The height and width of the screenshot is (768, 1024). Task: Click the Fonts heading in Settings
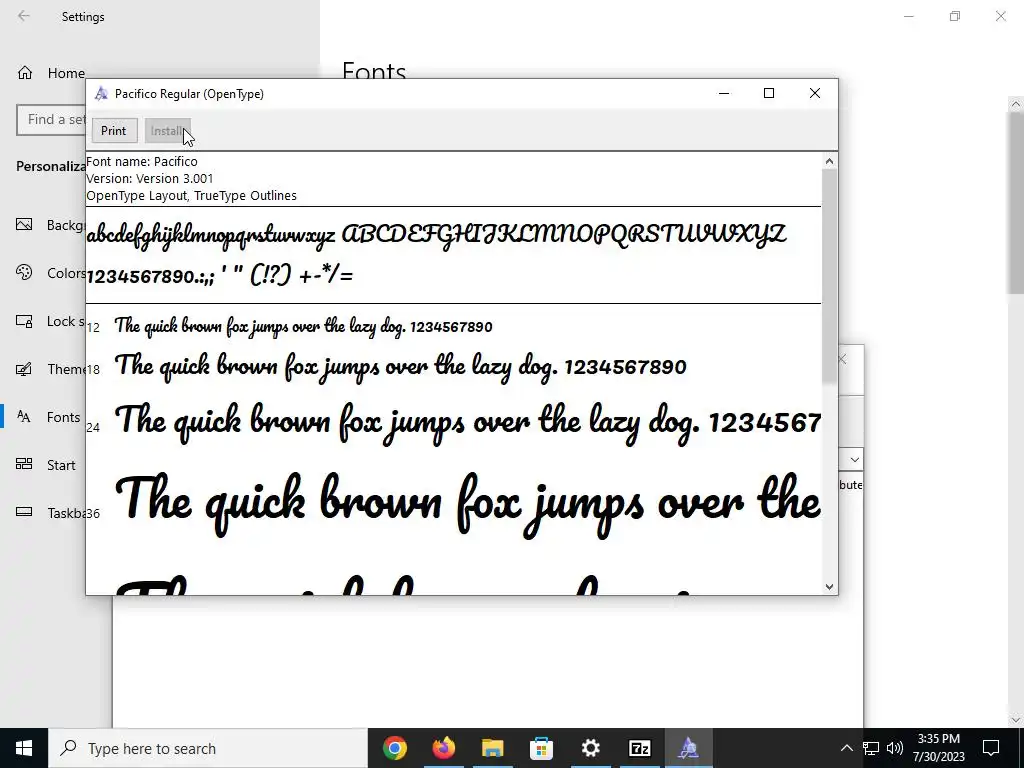click(x=374, y=70)
